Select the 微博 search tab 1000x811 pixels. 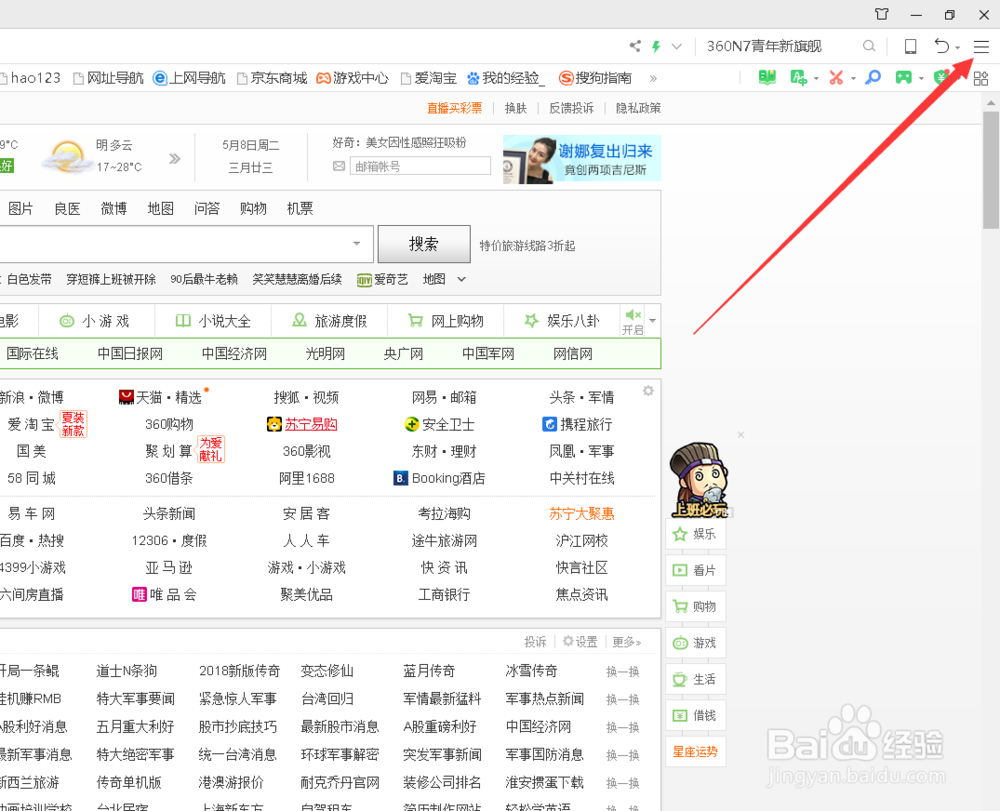(x=114, y=209)
